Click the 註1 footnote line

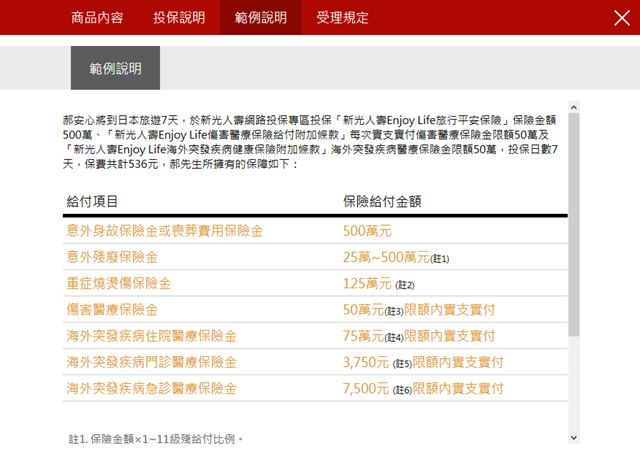(156, 439)
